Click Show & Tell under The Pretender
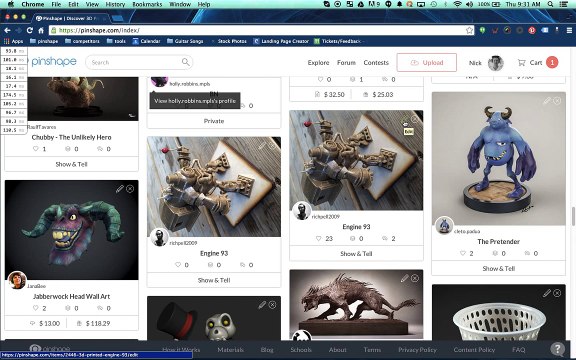Image resolution: width=576 pixels, height=360 pixels. click(498, 269)
